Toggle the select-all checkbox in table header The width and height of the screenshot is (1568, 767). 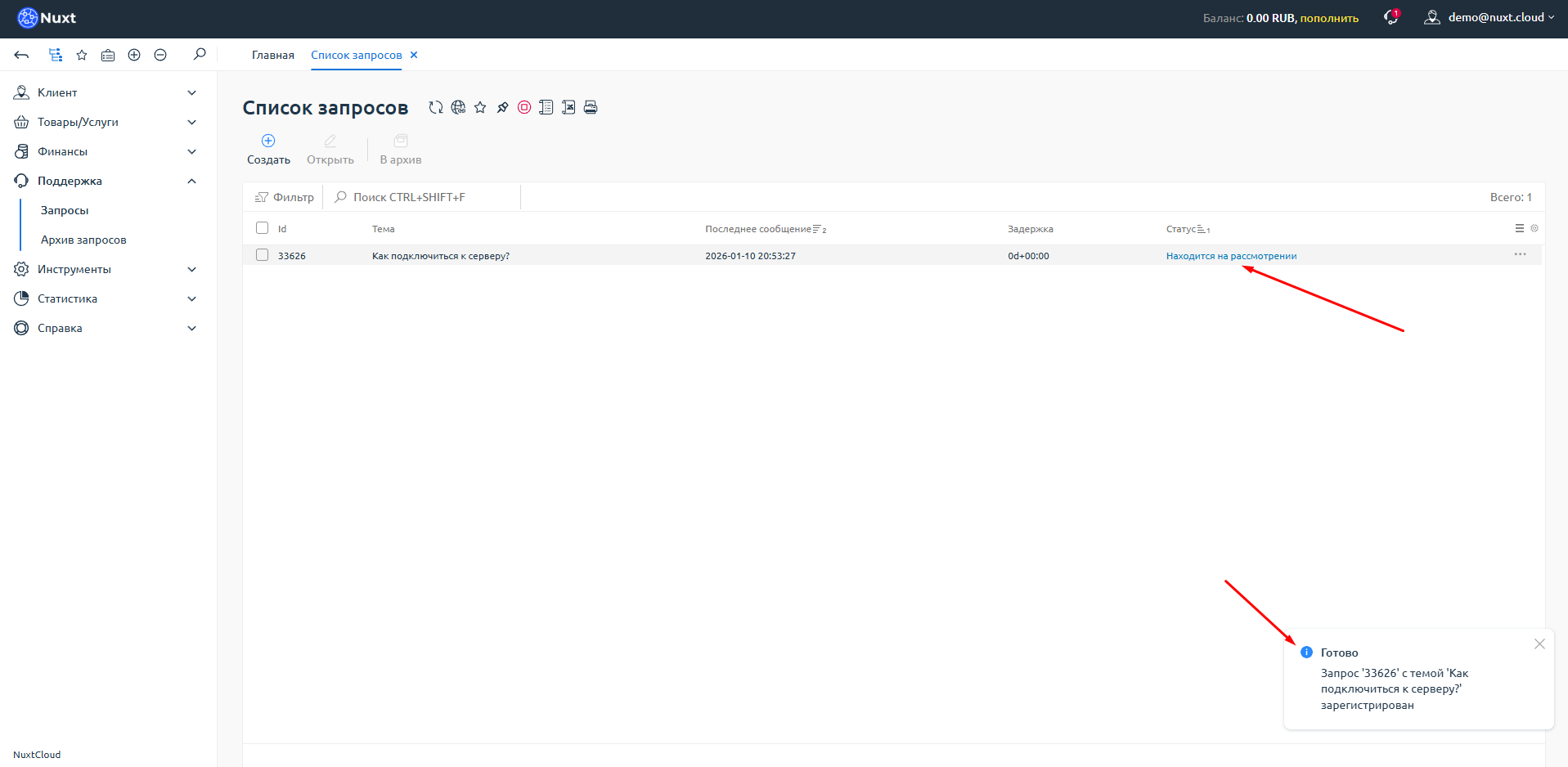coord(262,228)
